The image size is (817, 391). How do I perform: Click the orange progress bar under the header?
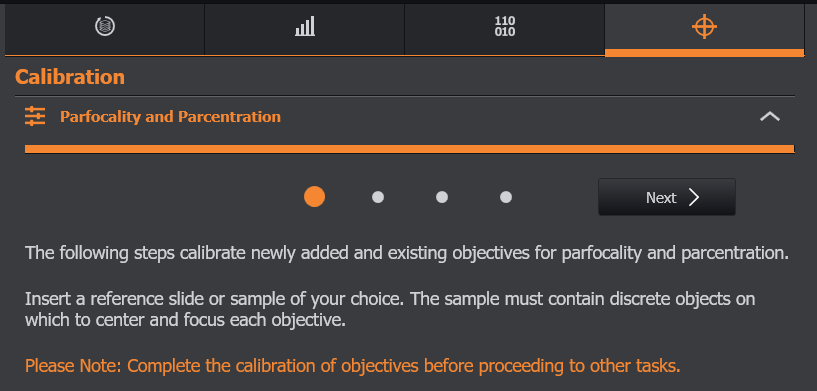click(x=410, y=149)
